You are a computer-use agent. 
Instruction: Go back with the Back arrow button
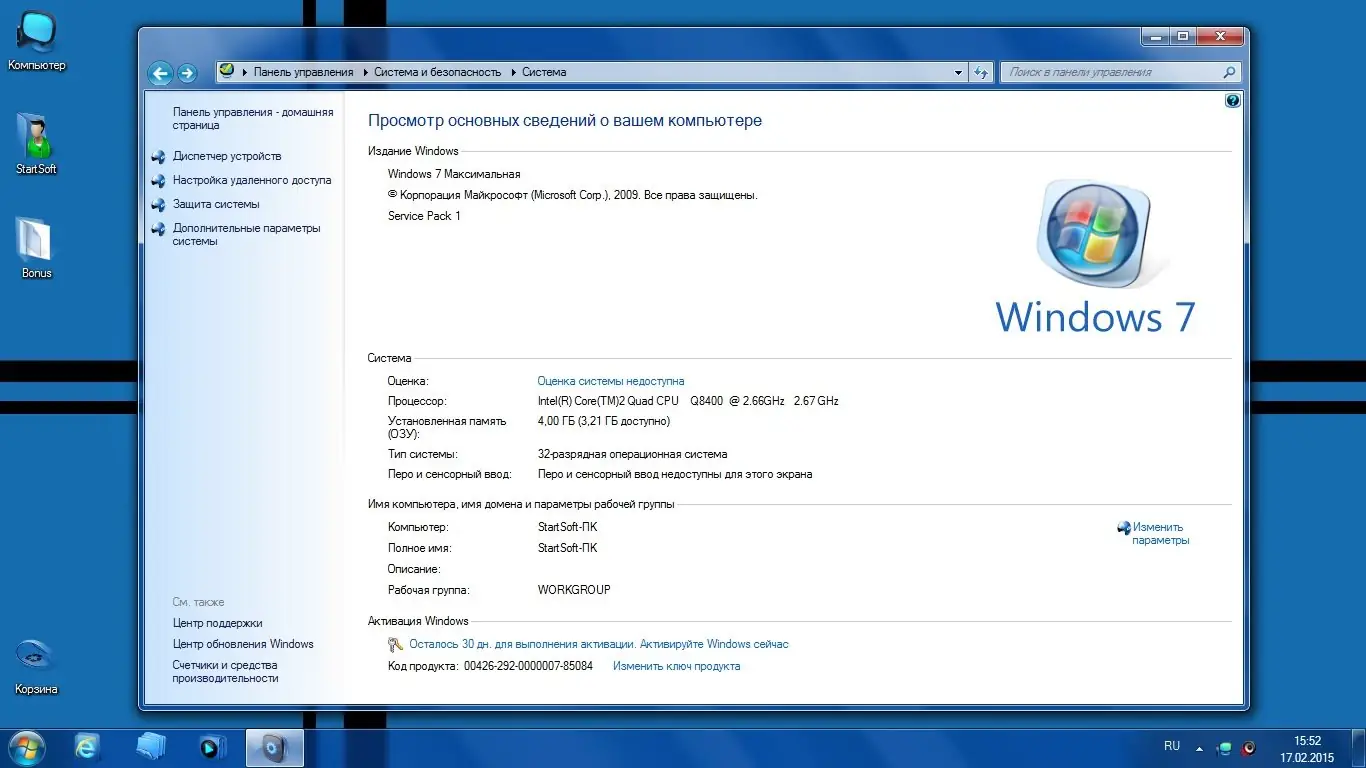pos(160,73)
